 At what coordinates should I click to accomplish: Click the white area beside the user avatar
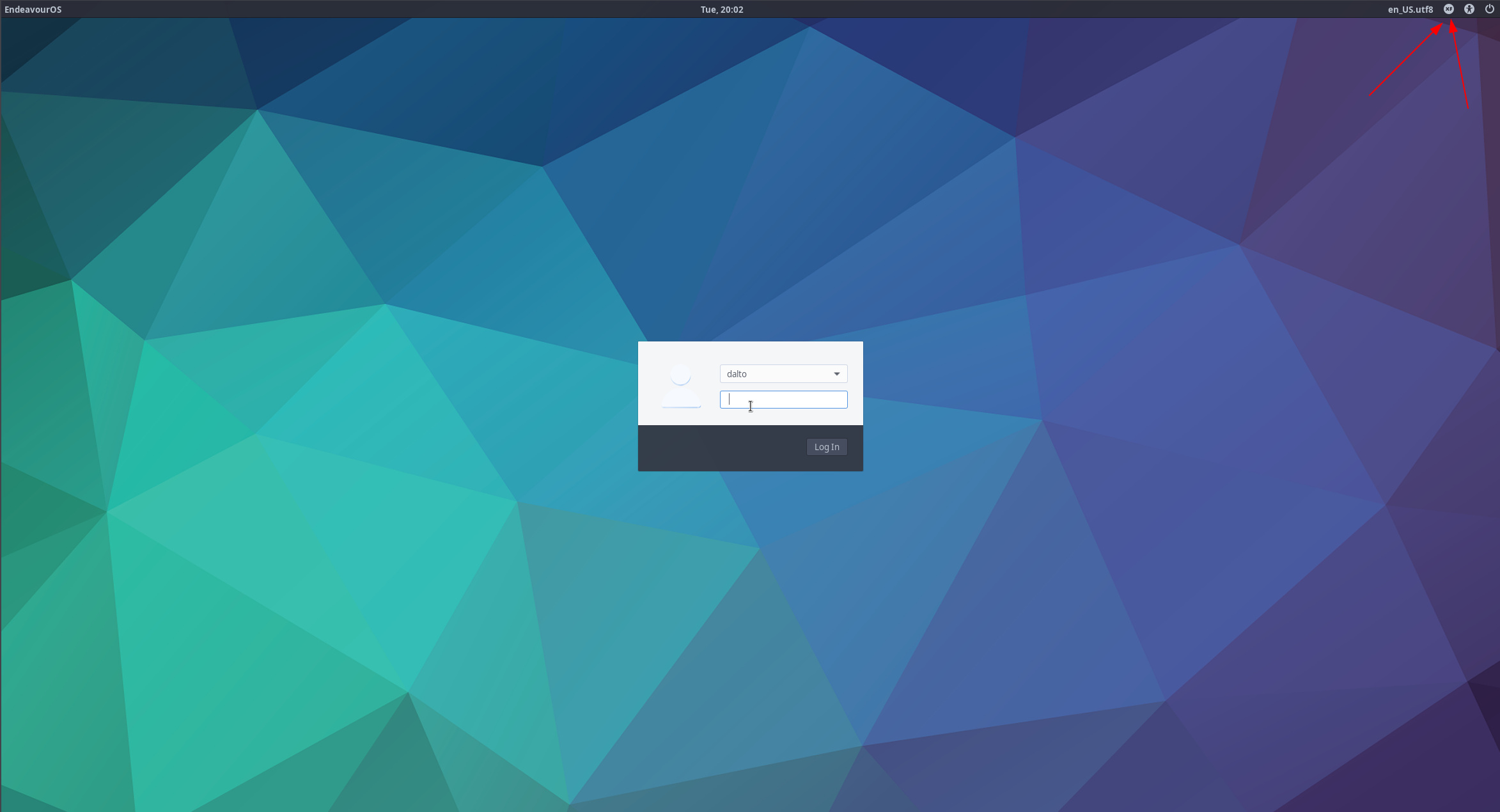tap(710, 416)
